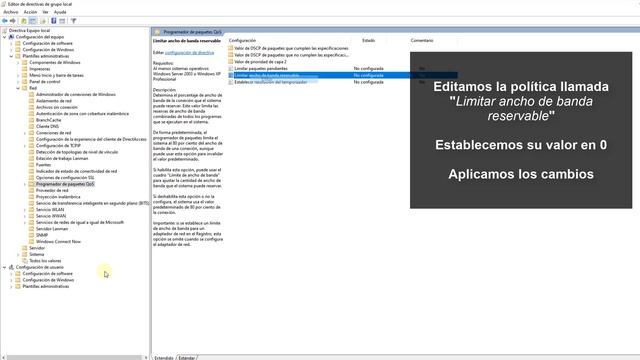Click folder icon beside BranchCache
This screenshot has height=360, width=640.
pyautogui.click(x=31, y=120)
